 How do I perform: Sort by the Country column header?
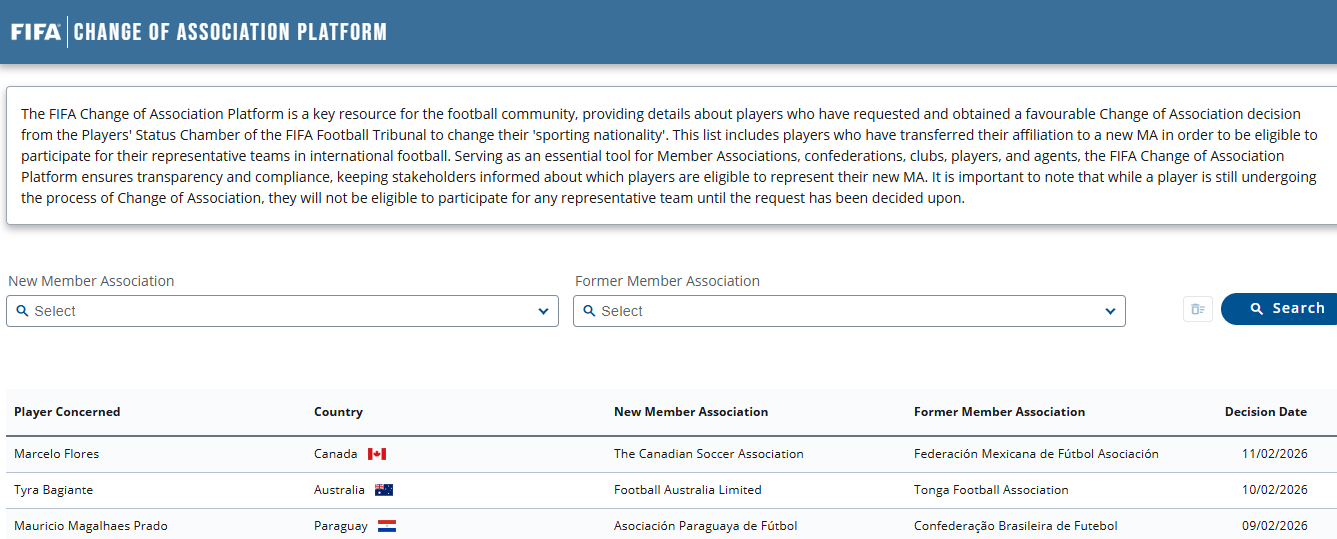click(338, 412)
